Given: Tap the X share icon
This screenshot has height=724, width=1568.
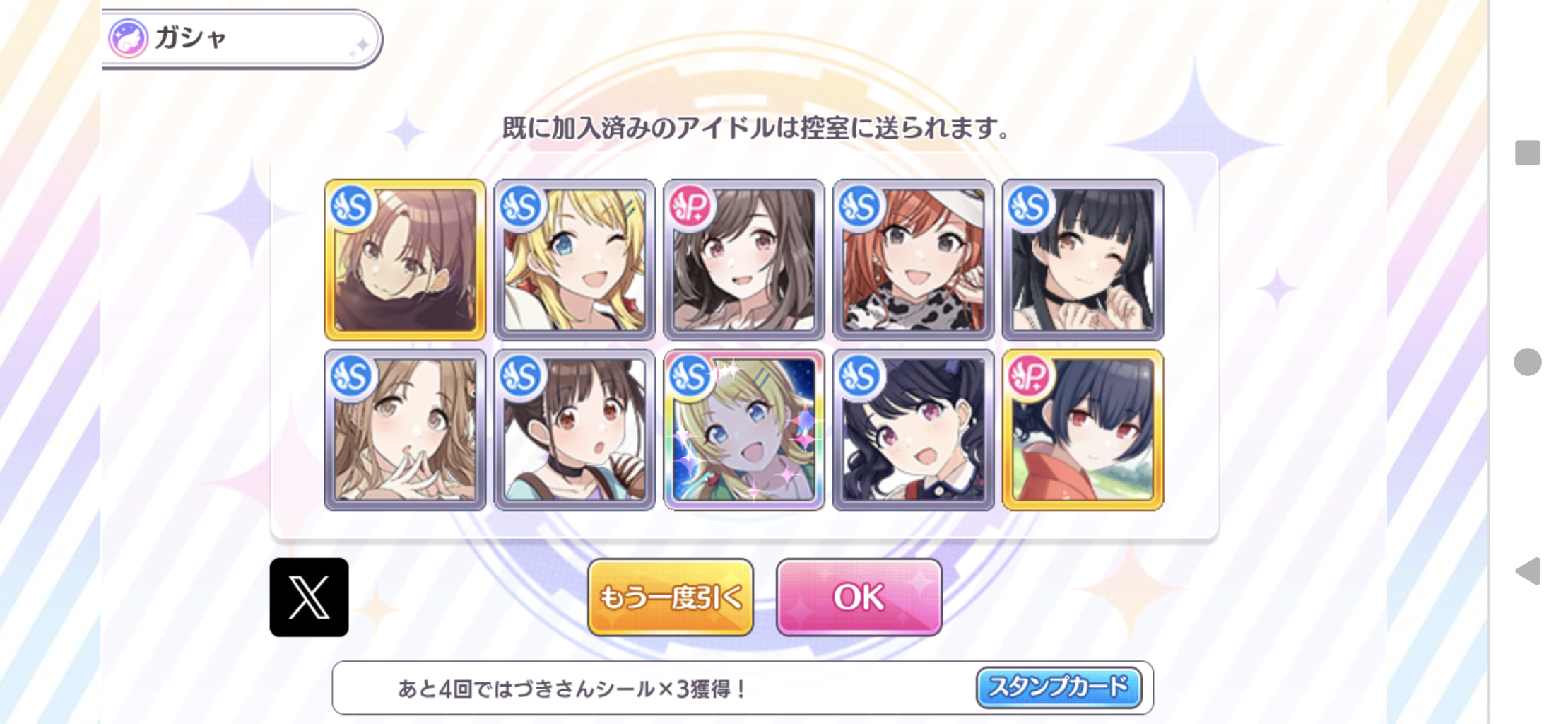Looking at the screenshot, I should [309, 597].
